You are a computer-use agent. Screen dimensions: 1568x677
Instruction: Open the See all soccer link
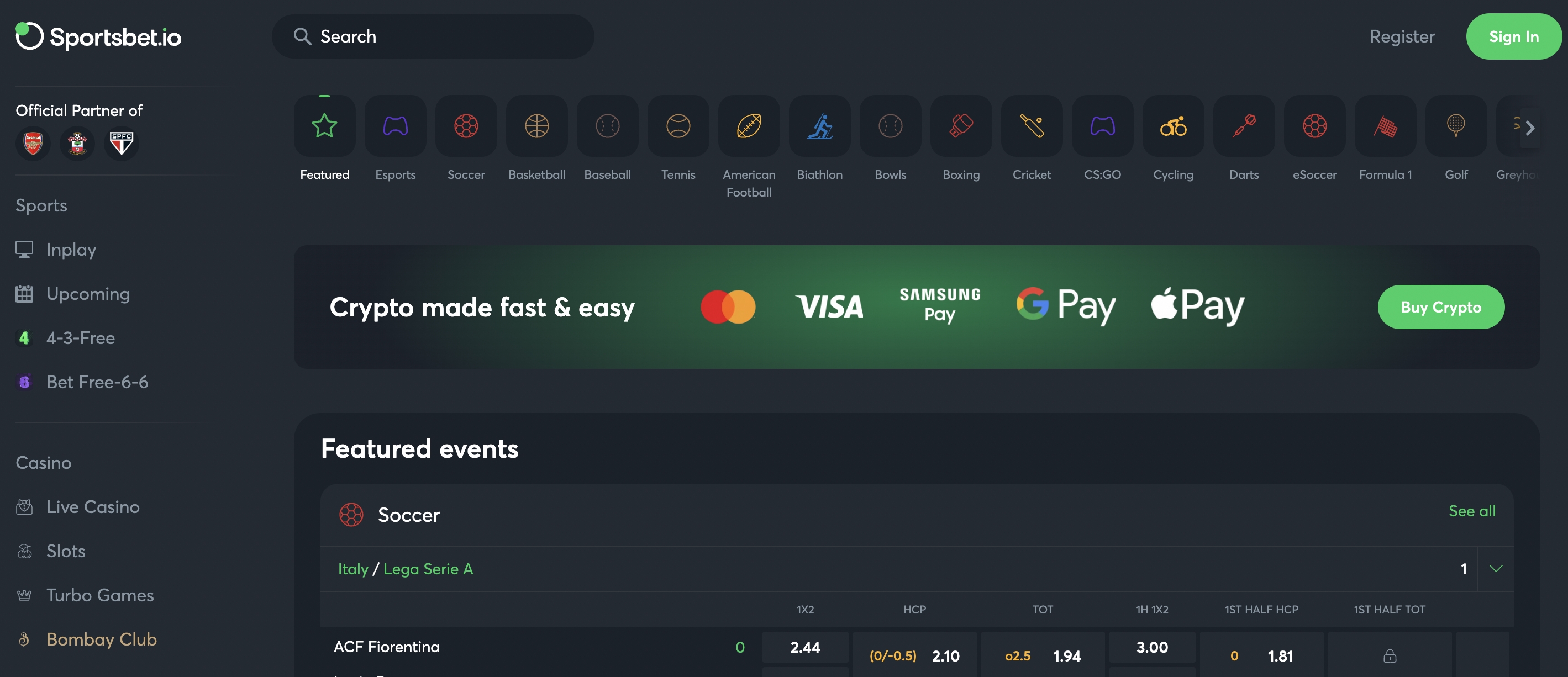click(x=1471, y=511)
